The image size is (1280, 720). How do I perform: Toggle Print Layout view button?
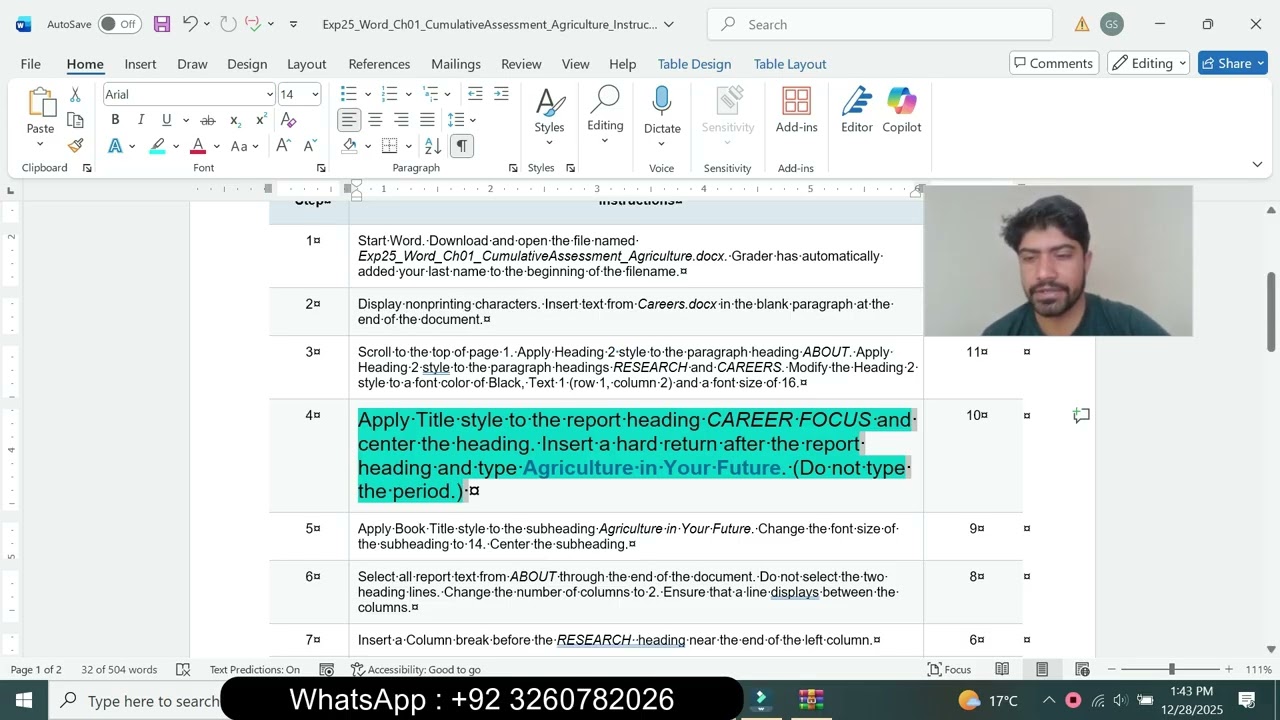(x=1042, y=669)
